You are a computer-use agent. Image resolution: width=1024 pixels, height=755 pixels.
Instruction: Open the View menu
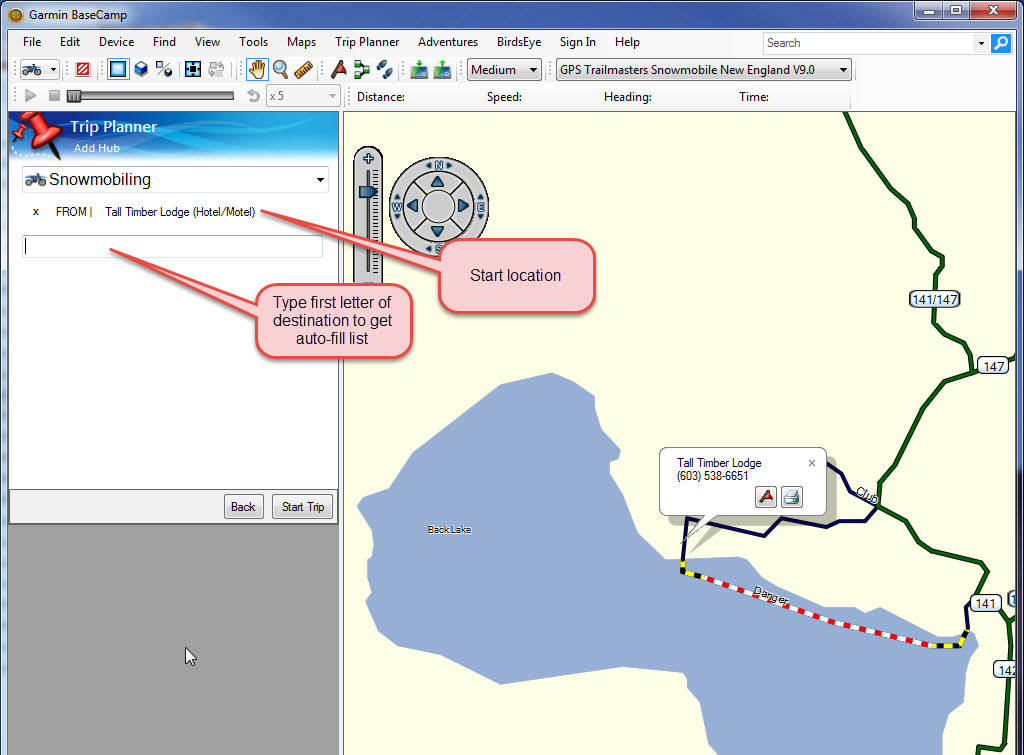(x=207, y=42)
